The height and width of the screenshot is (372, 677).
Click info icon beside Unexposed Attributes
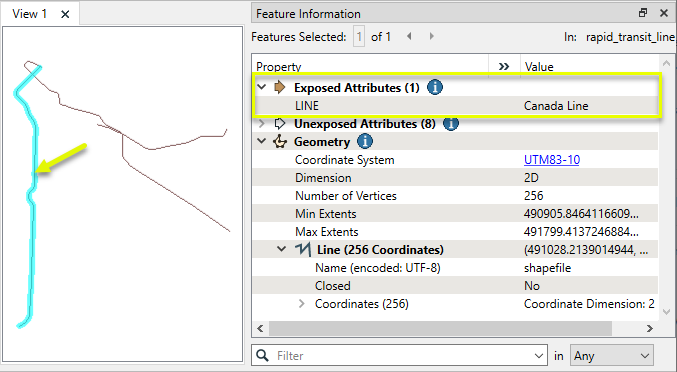pyautogui.click(x=451, y=124)
